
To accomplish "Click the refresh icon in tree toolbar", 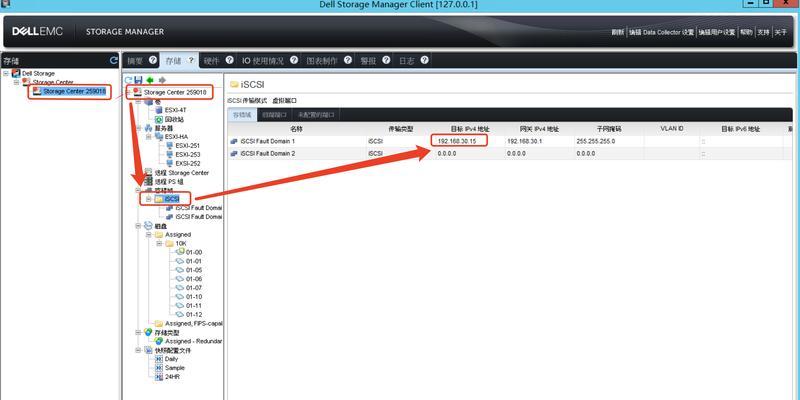I will coord(129,81).
